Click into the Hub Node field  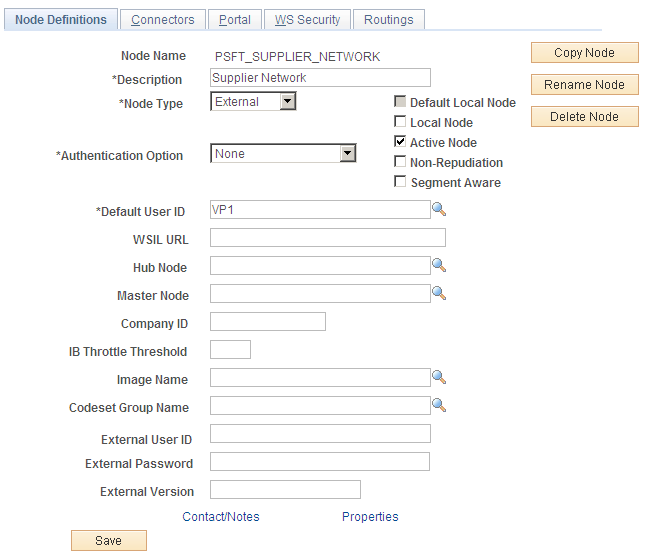320,265
